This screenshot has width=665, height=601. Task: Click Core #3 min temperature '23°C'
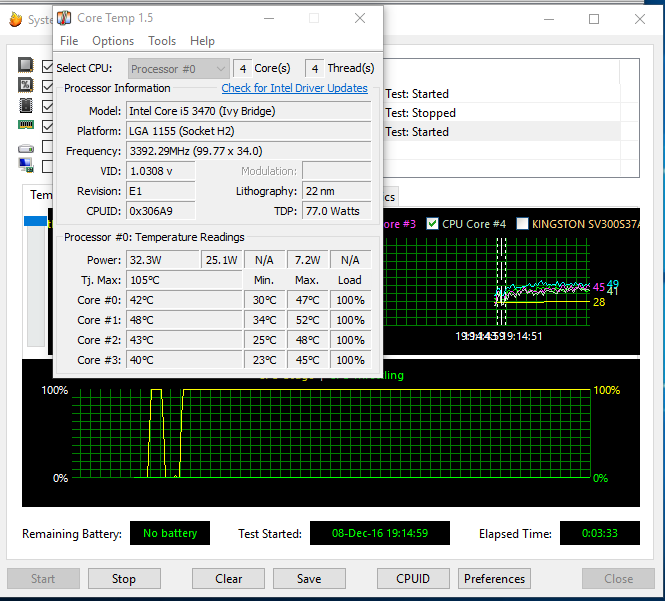(265, 360)
